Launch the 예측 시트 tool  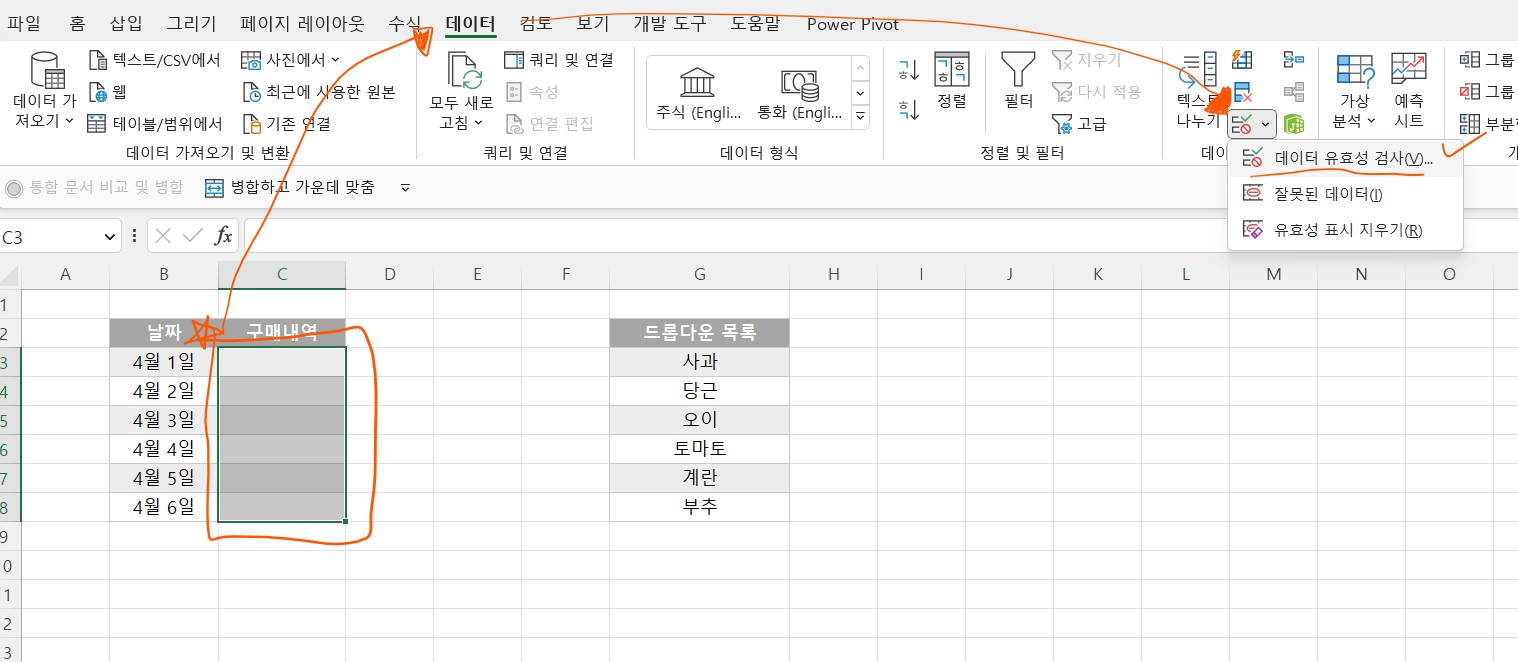pyautogui.click(x=1409, y=90)
